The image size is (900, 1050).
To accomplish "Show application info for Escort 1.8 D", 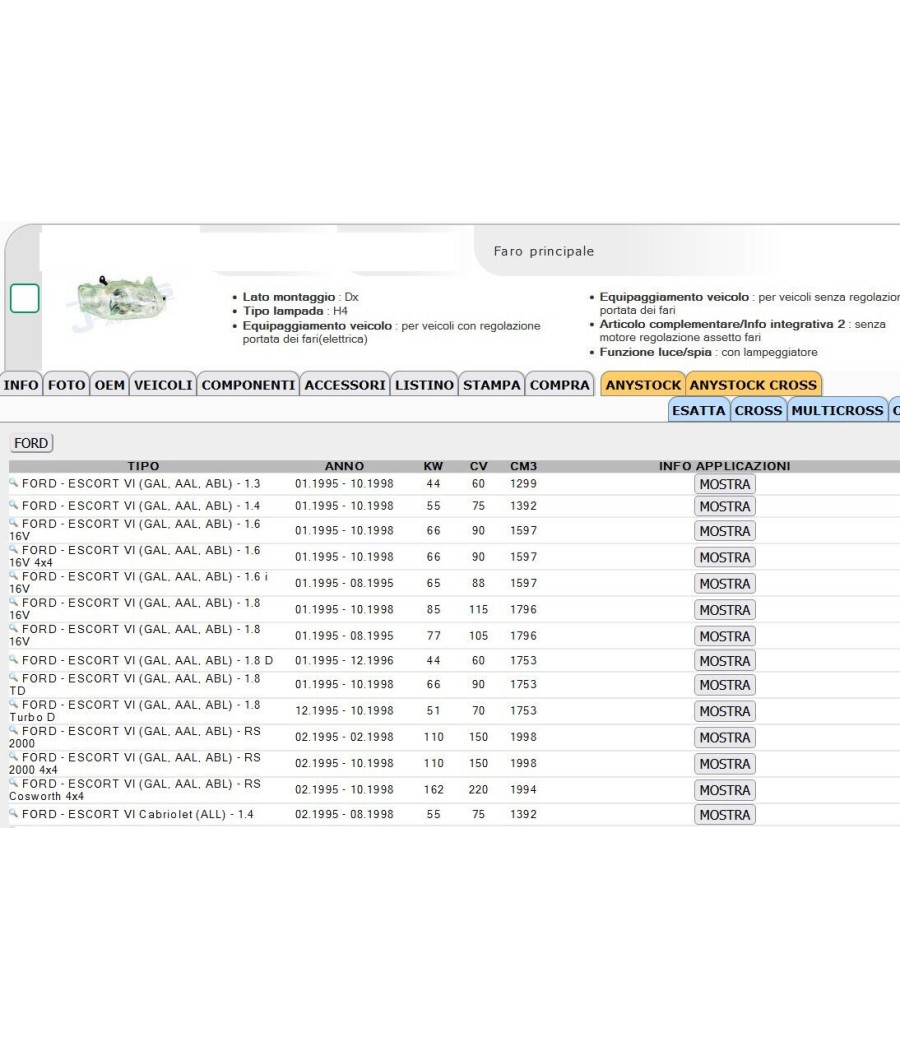I will [725, 661].
